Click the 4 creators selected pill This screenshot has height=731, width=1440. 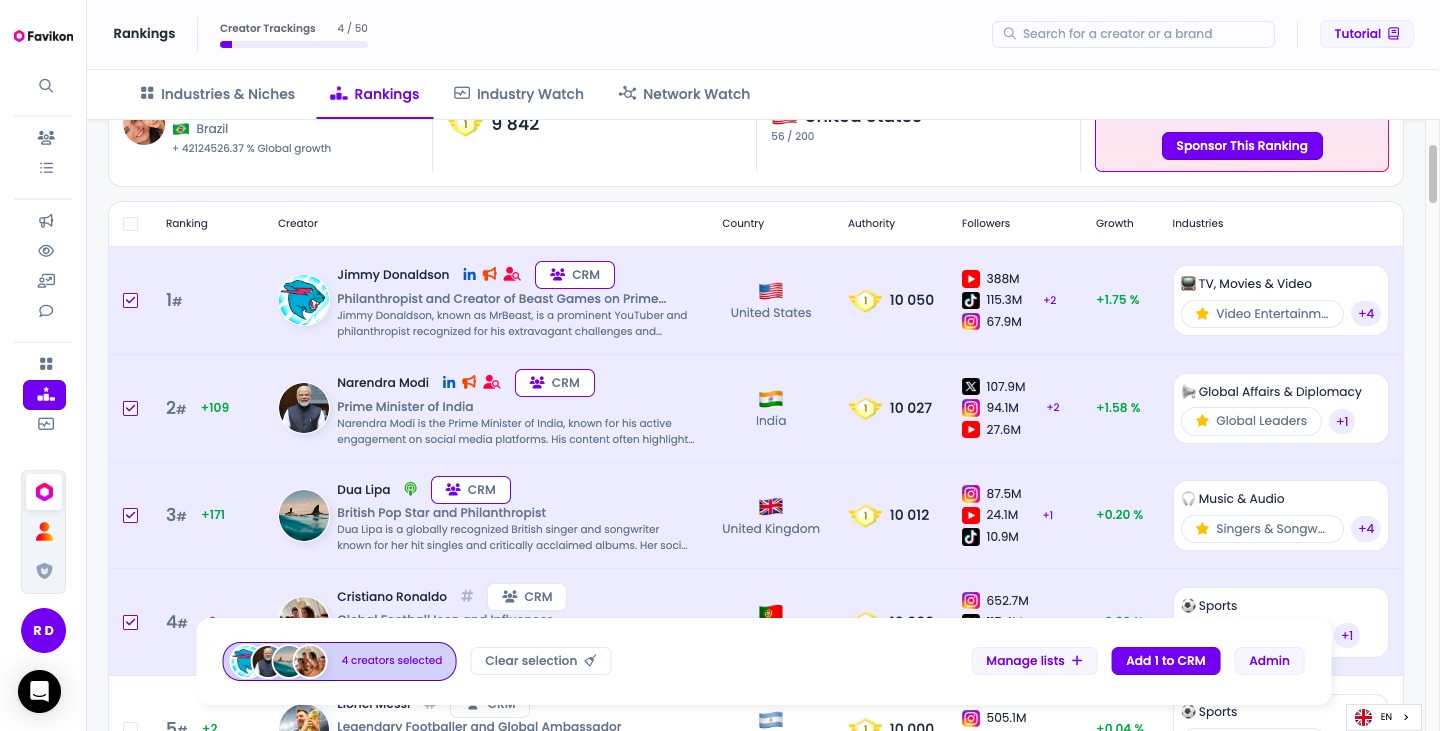339,661
